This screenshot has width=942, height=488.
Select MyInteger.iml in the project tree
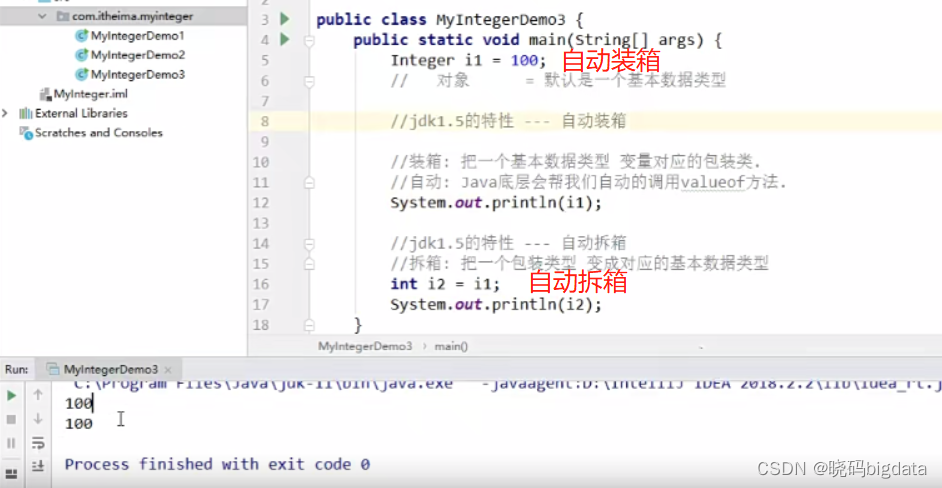click(90, 94)
